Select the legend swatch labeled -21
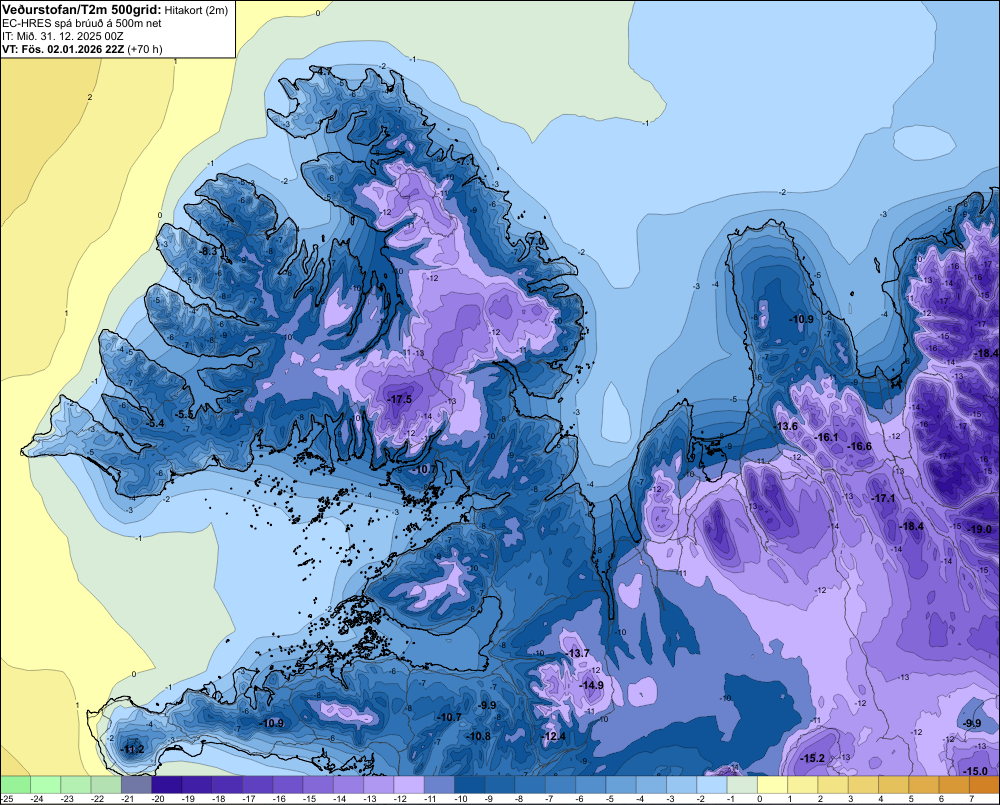The image size is (1000, 805). pos(136,784)
